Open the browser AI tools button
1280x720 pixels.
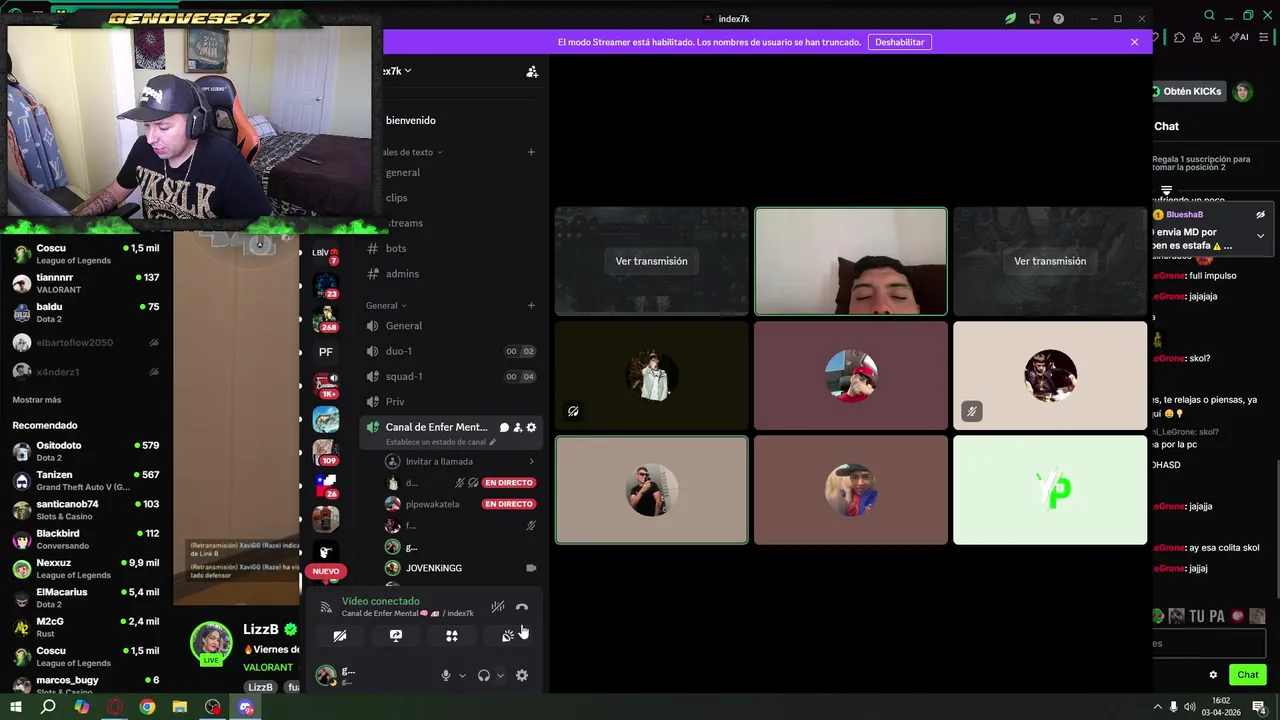click(x=1239, y=37)
